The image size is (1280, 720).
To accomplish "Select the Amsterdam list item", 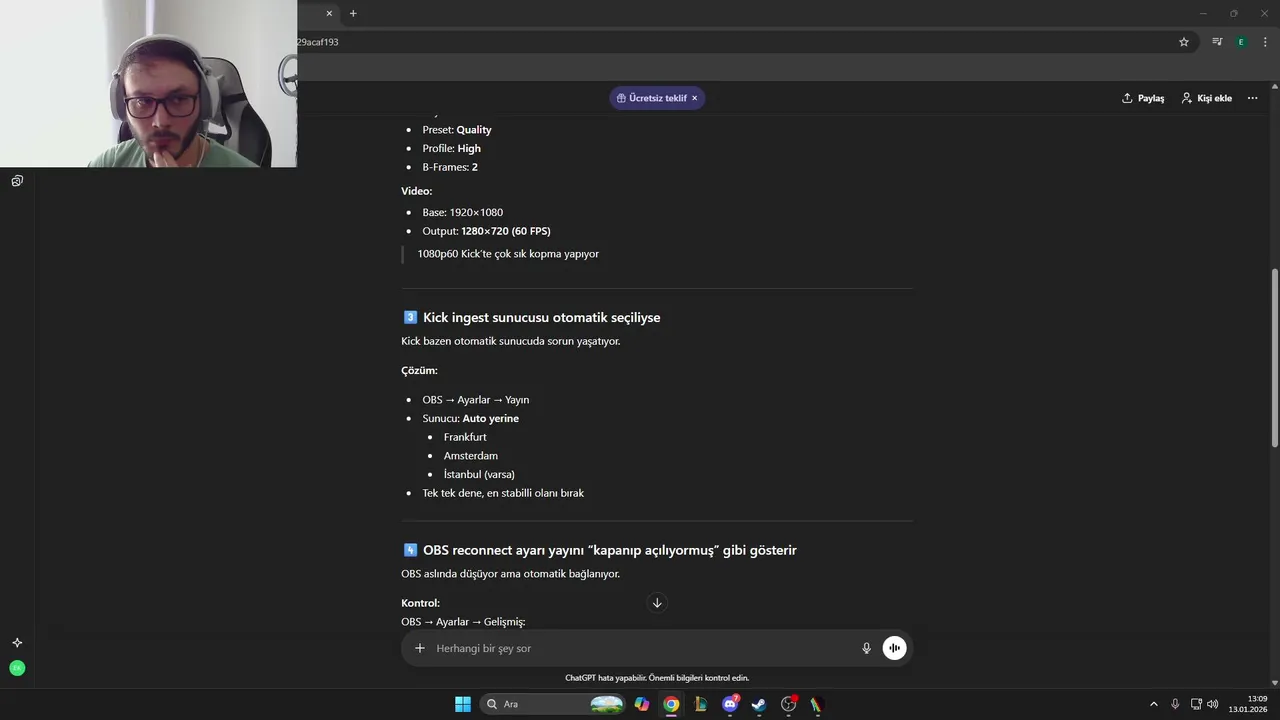I will 471,456.
